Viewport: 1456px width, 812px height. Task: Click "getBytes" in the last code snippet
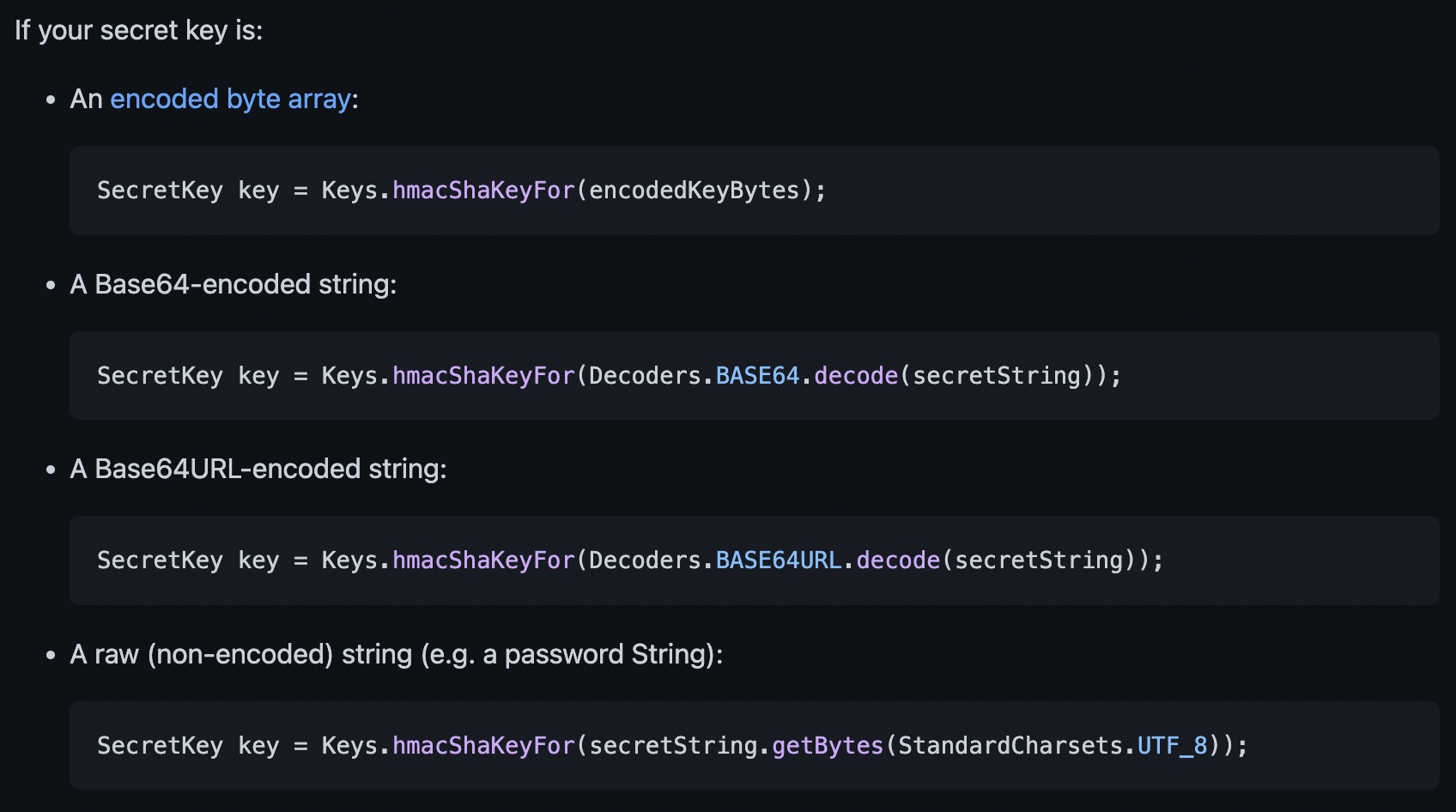tap(828, 746)
